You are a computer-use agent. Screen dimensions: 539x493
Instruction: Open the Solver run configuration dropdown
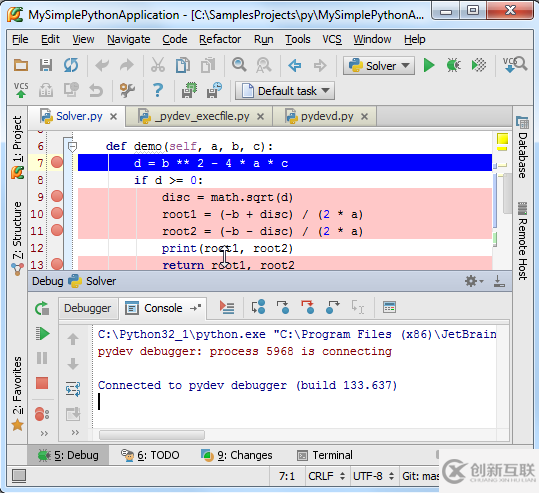(379, 65)
